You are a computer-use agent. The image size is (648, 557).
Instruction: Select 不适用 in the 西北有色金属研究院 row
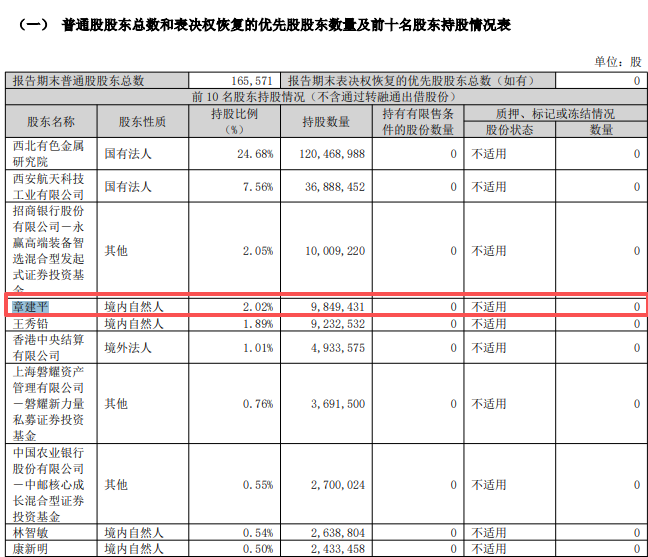coord(489,154)
